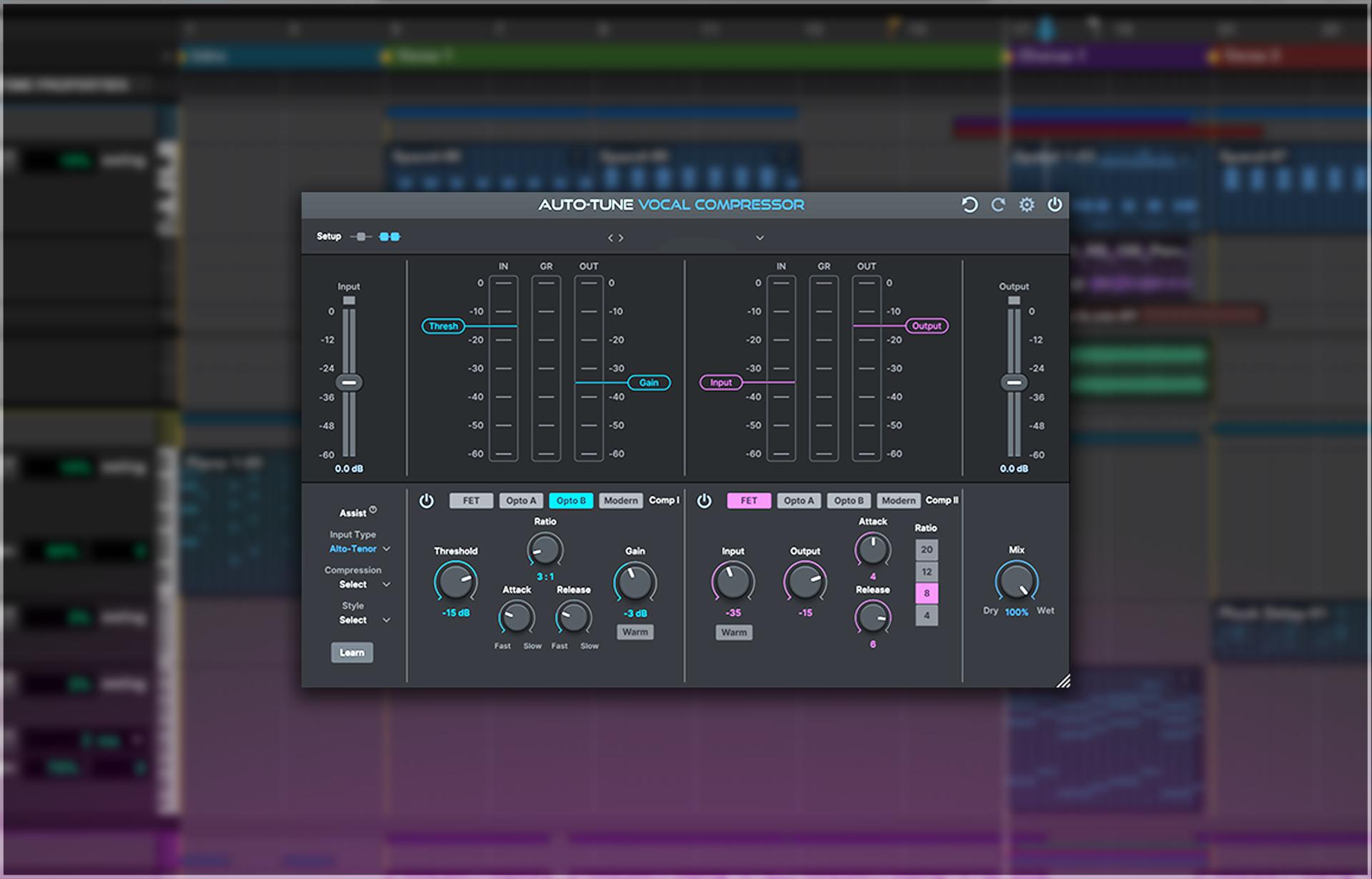The height and width of the screenshot is (879, 1372).
Task: Set Comp II ratio to 12
Action: (927, 572)
